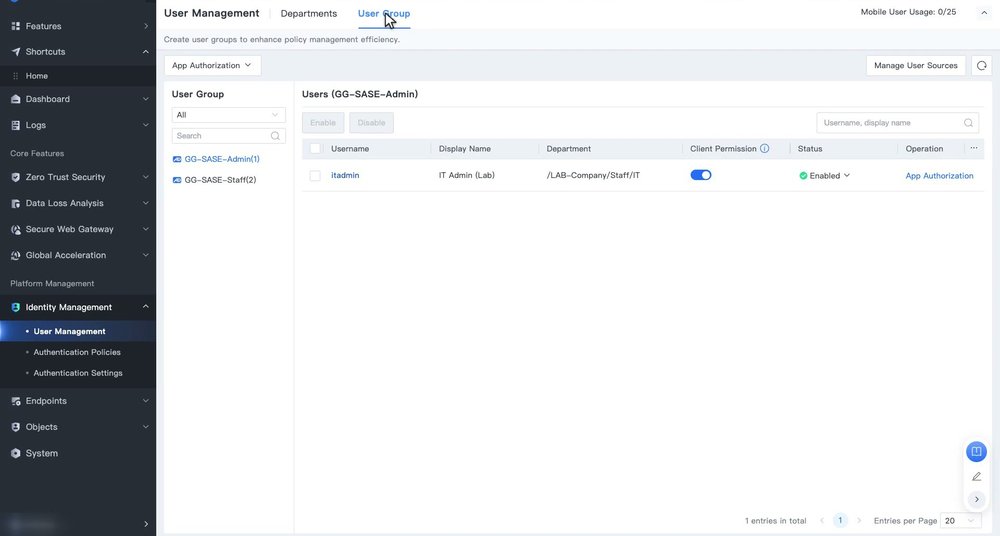Open the itadmin username link
This screenshot has width=1000, height=536.
click(345, 175)
